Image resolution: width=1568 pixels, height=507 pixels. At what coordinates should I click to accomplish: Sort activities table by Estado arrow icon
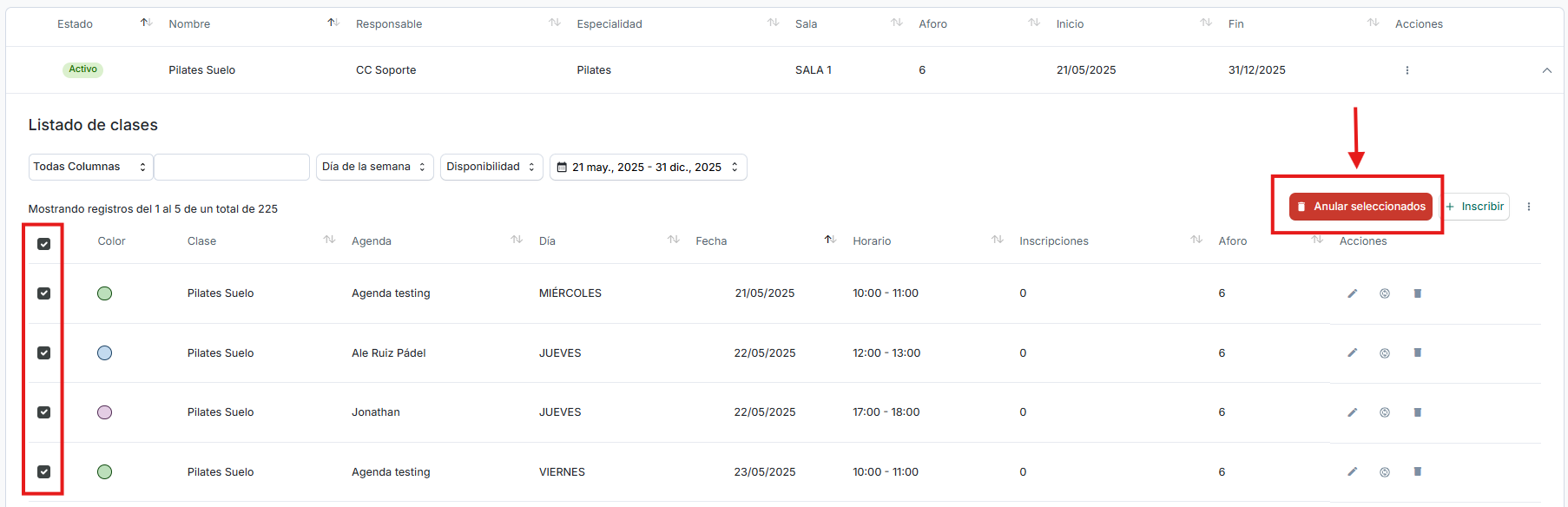(x=146, y=23)
